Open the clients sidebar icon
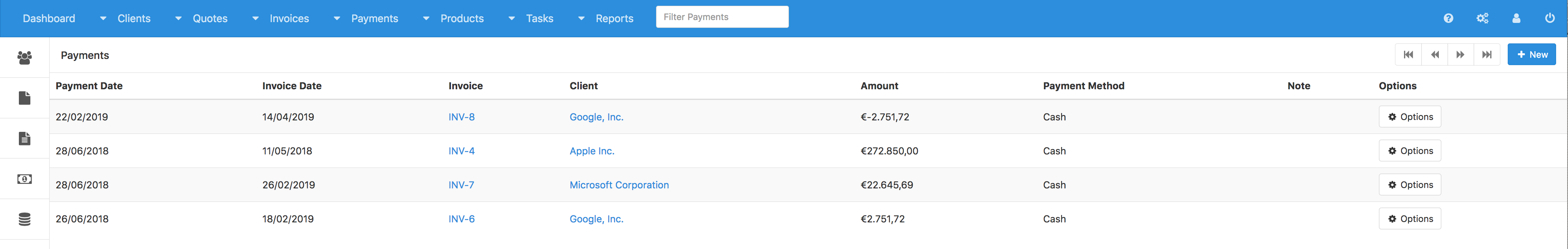 click(24, 58)
